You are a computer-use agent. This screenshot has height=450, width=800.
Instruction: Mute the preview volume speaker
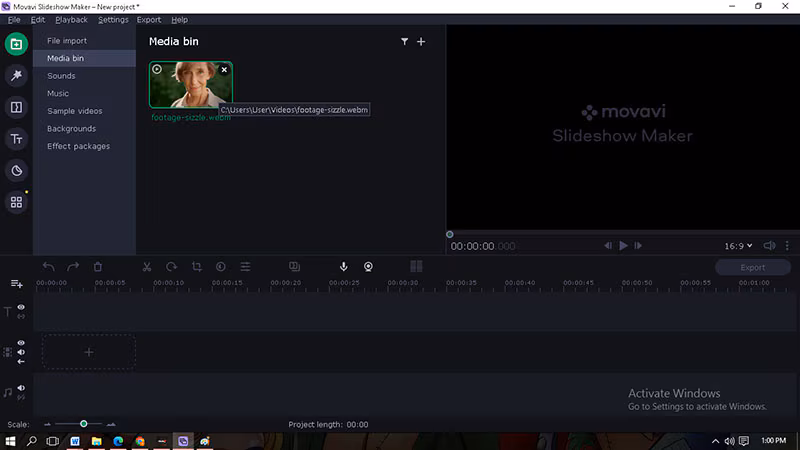[x=769, y=246]
